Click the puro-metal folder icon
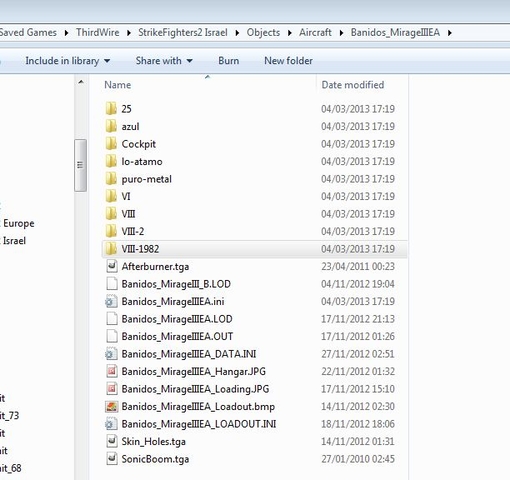Screen dimensions: 510x480 click(111, 179)
